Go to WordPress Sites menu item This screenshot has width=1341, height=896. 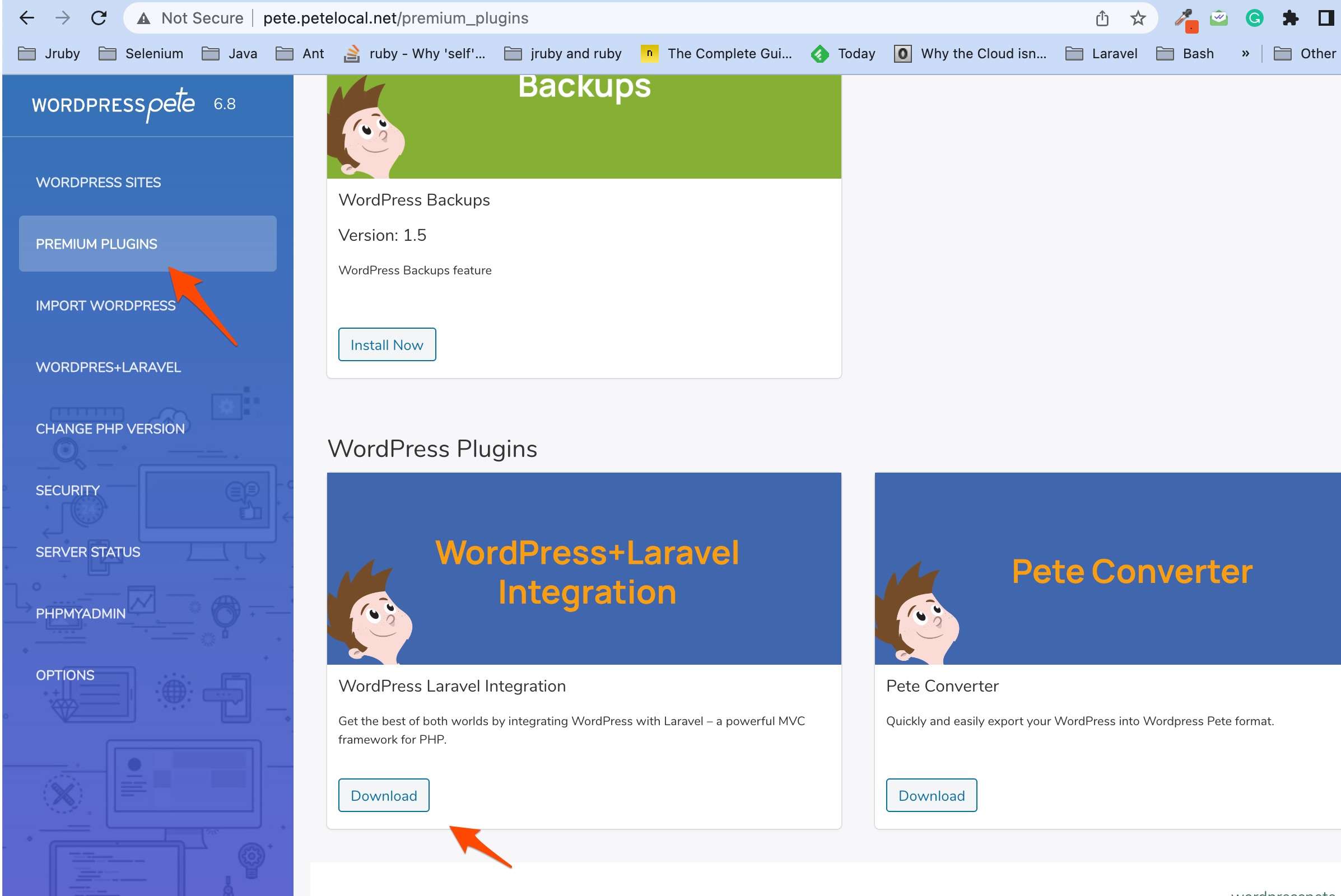click(x=99, y=183)
